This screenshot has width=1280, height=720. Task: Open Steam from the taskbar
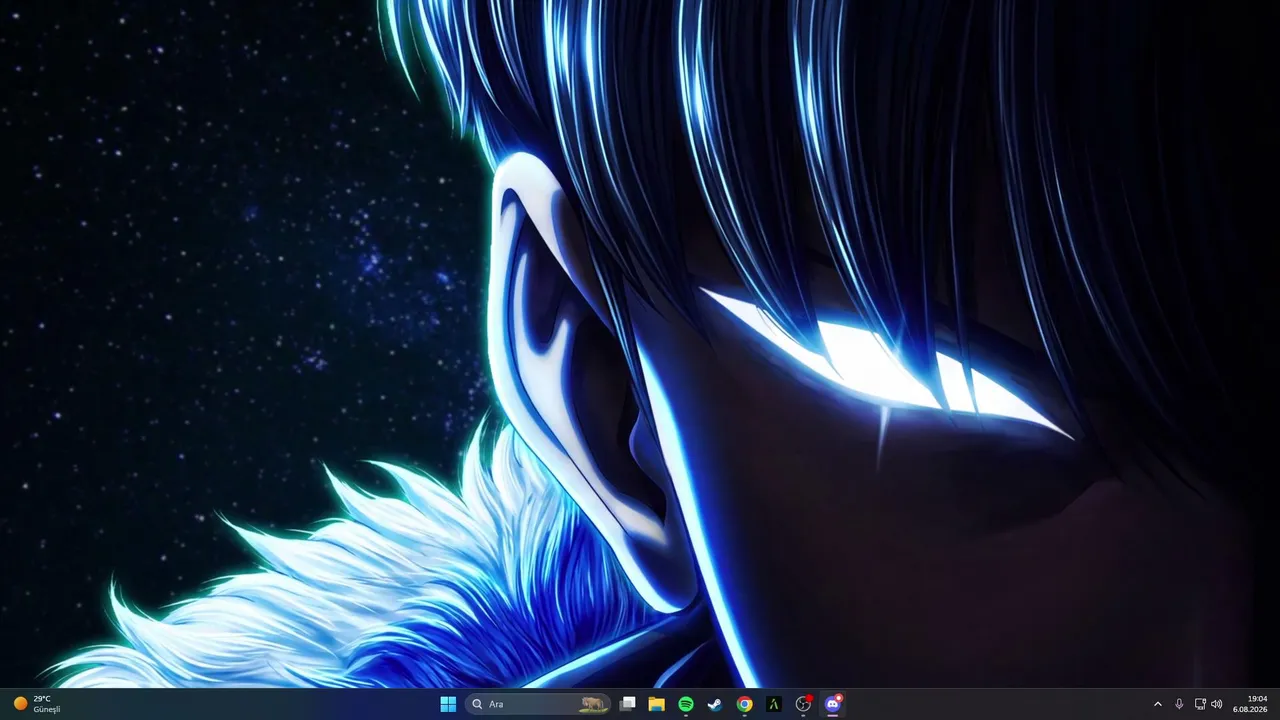[715, 704]
